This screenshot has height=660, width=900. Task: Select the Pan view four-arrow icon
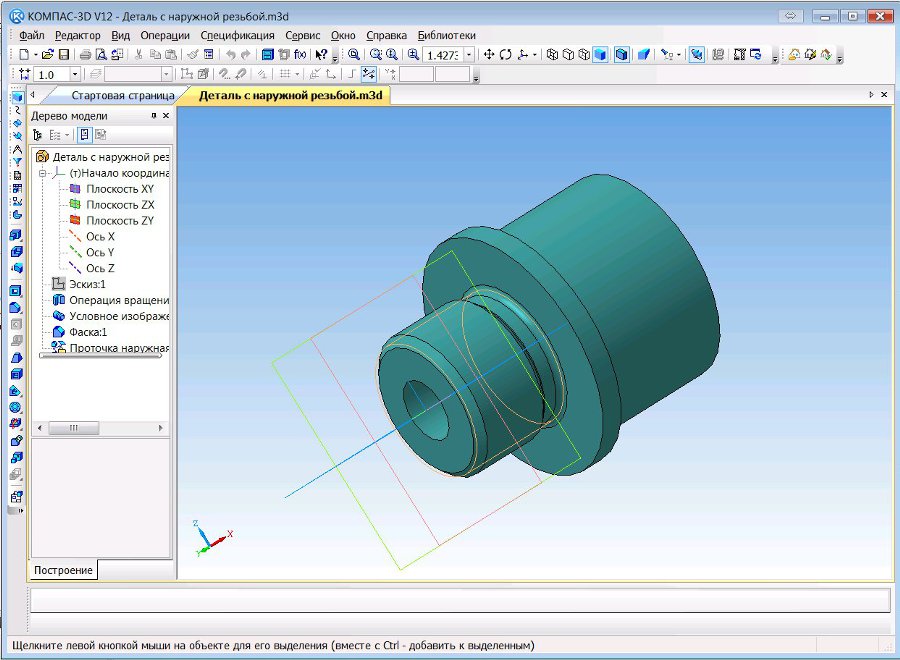point(489,55)
